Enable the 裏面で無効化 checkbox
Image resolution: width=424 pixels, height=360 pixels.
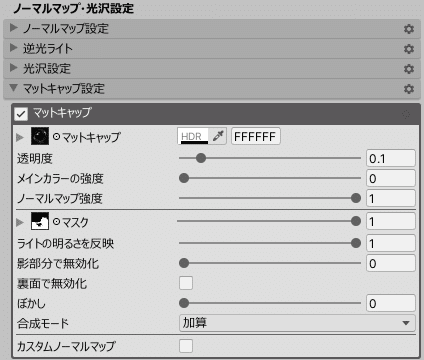pos(186,283)
